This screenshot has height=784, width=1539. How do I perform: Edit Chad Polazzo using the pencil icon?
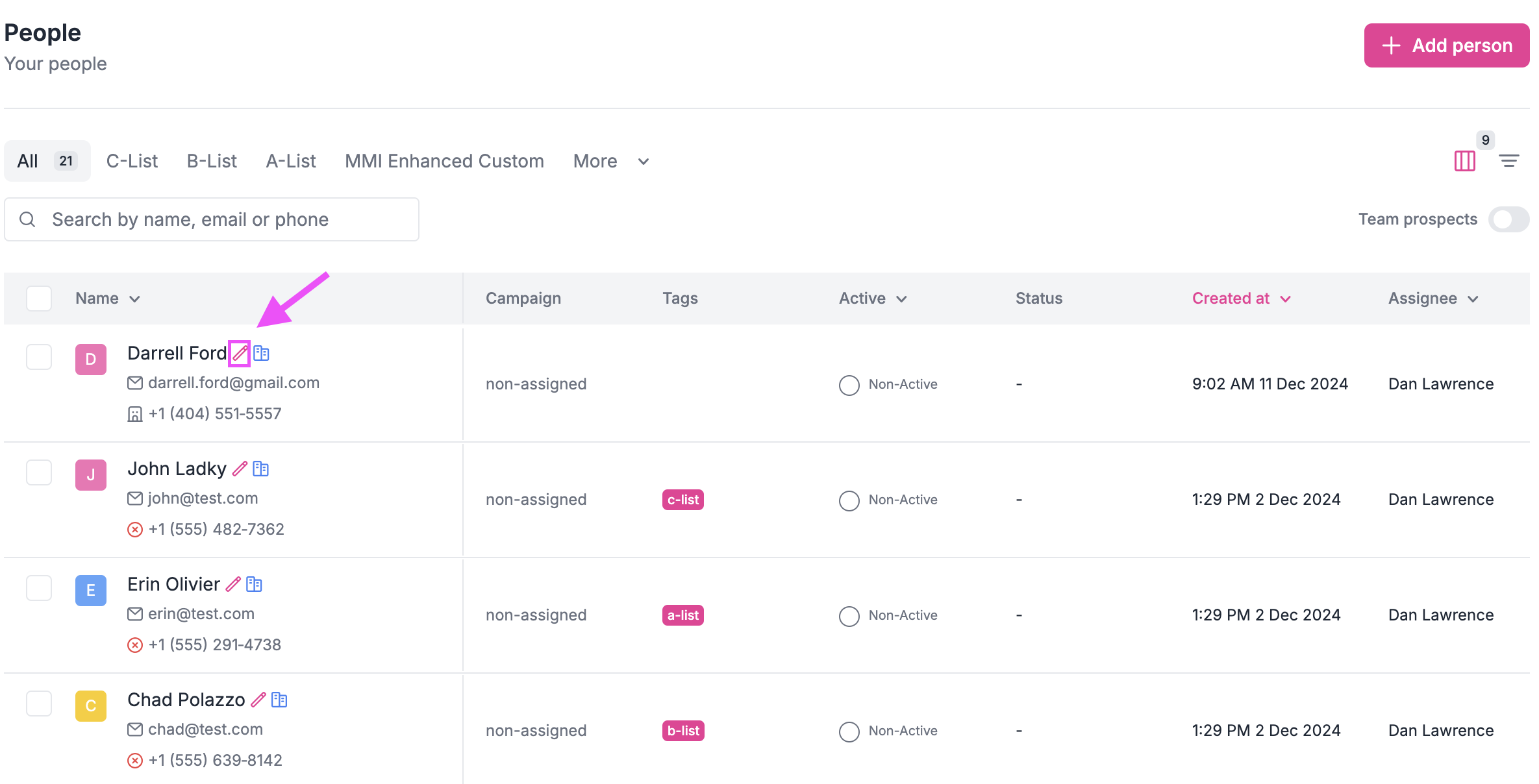(258, 700)
